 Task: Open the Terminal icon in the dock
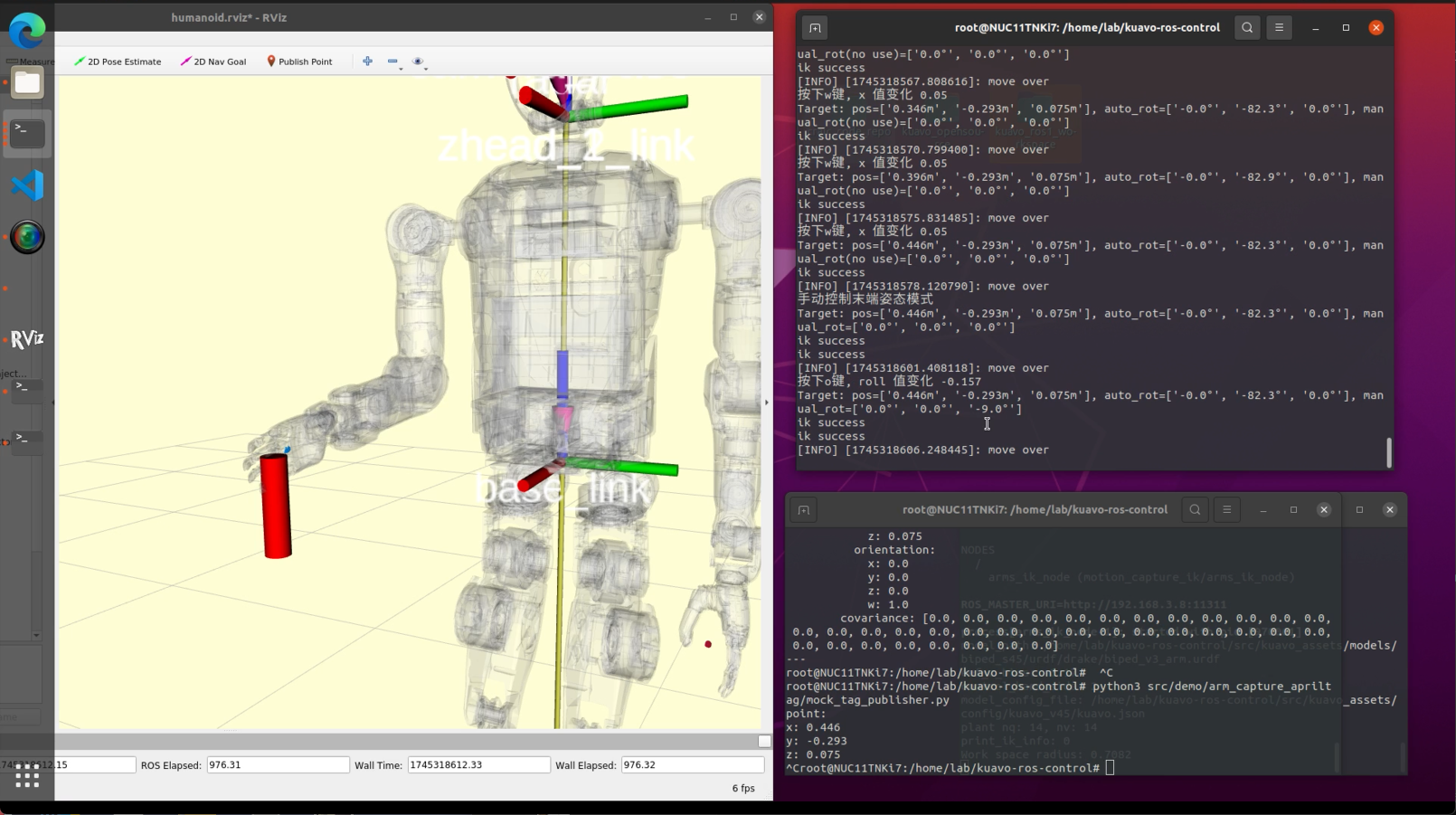click(27, 134)
